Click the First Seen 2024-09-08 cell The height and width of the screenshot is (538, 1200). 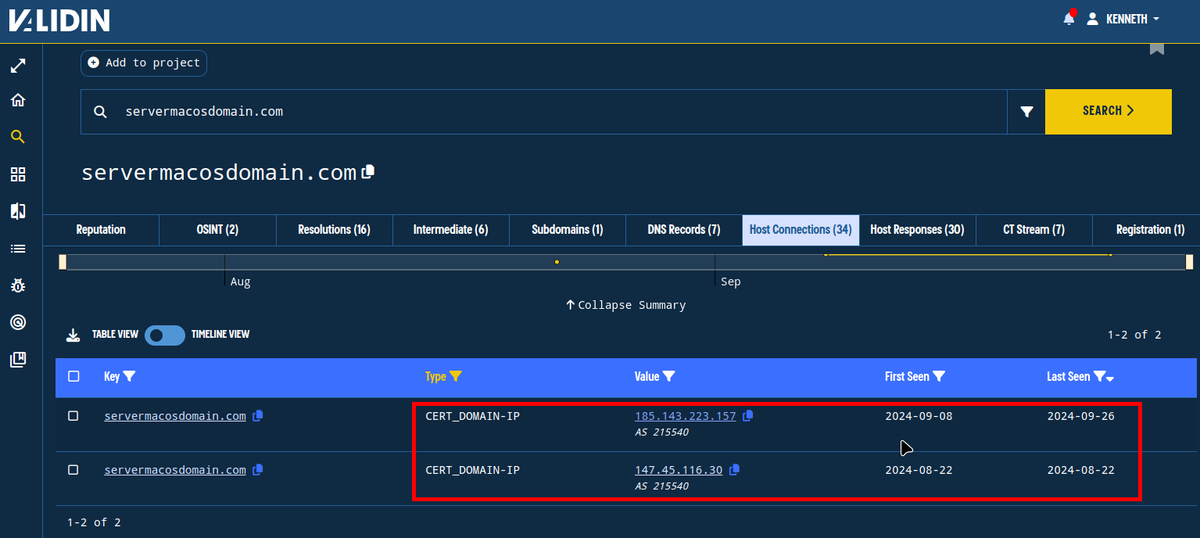coord(919,416)
